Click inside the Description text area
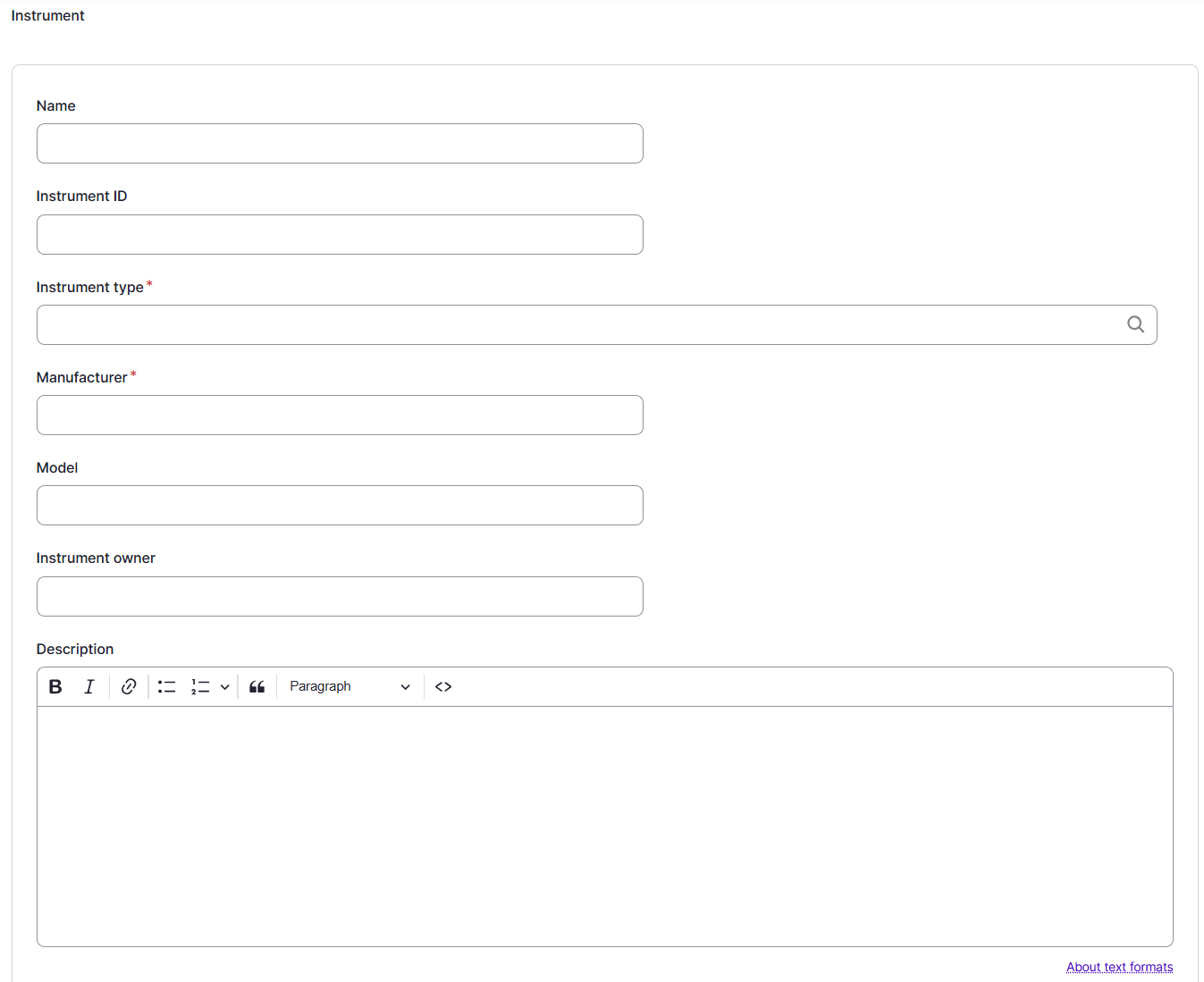1204x982 pixels. (604, 826)
